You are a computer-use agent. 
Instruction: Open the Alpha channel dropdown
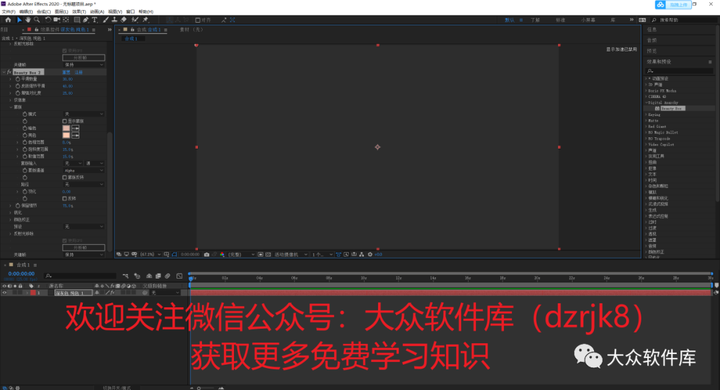(x=84, y=170)
